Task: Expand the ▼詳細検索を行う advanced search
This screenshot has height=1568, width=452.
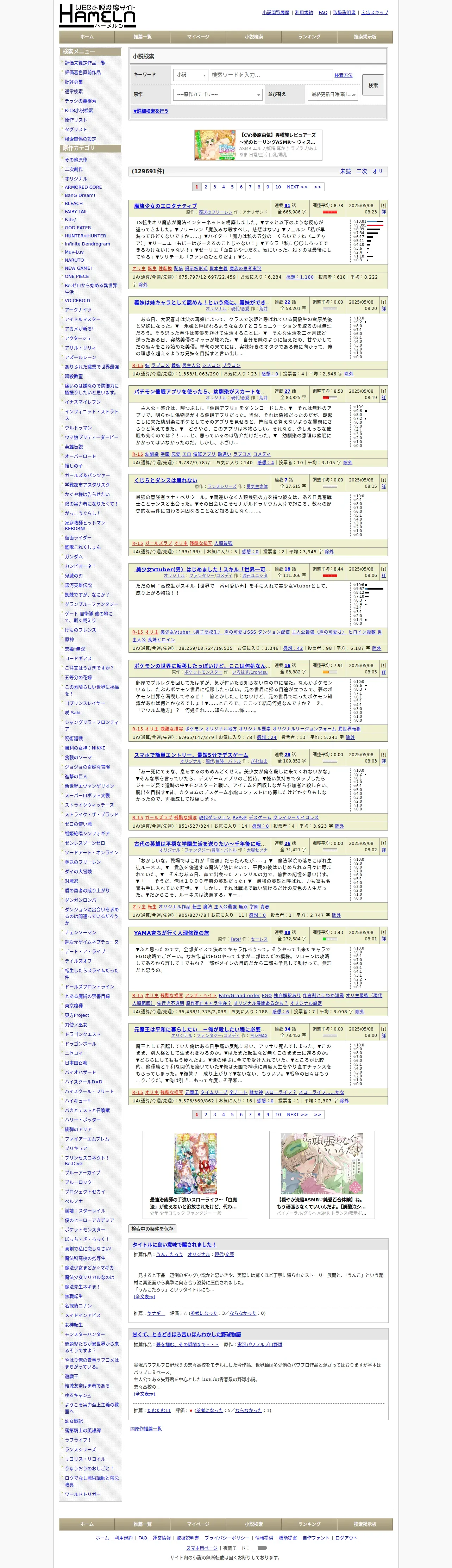Action: click(x=151, y=111)
